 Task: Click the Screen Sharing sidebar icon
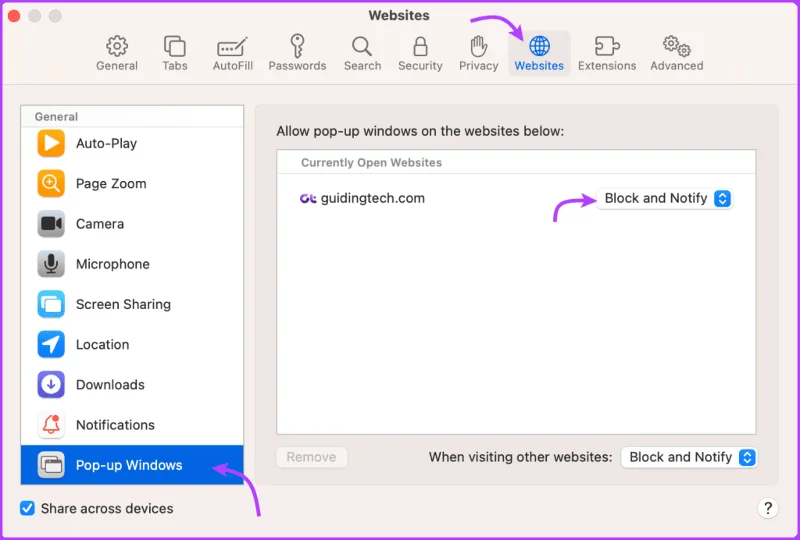click(51, 304)
